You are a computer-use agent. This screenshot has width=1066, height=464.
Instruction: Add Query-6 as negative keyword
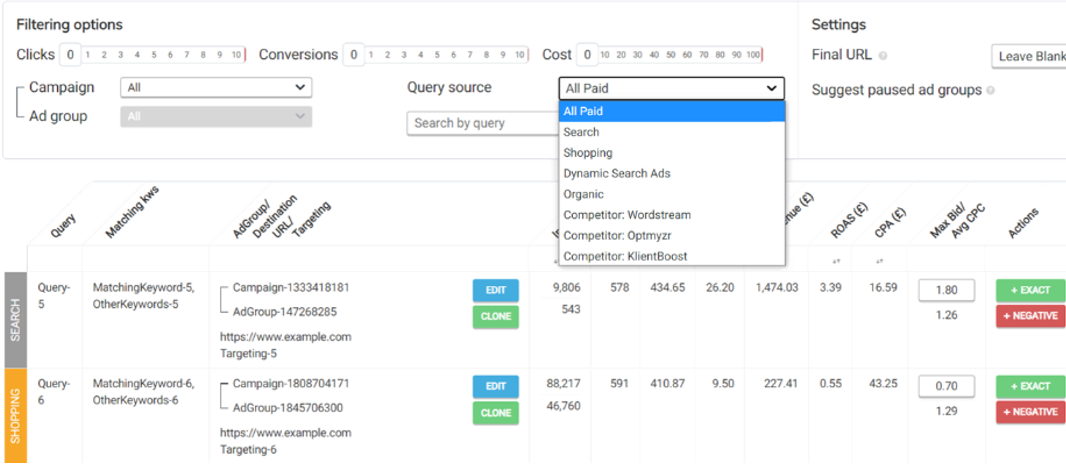pos(1030,412)
